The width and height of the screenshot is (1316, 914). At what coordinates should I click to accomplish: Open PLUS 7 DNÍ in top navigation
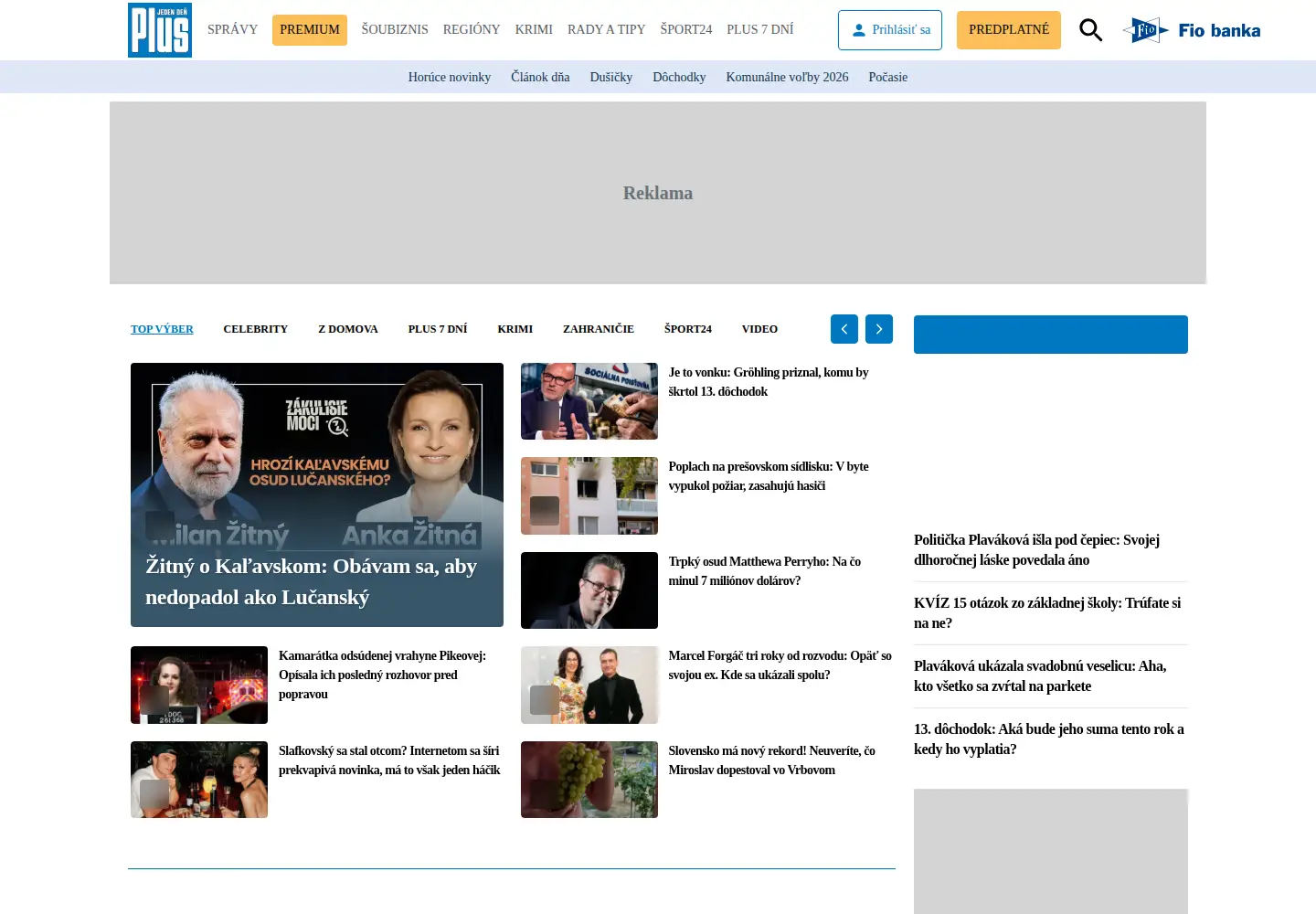[x=760, y=29]
